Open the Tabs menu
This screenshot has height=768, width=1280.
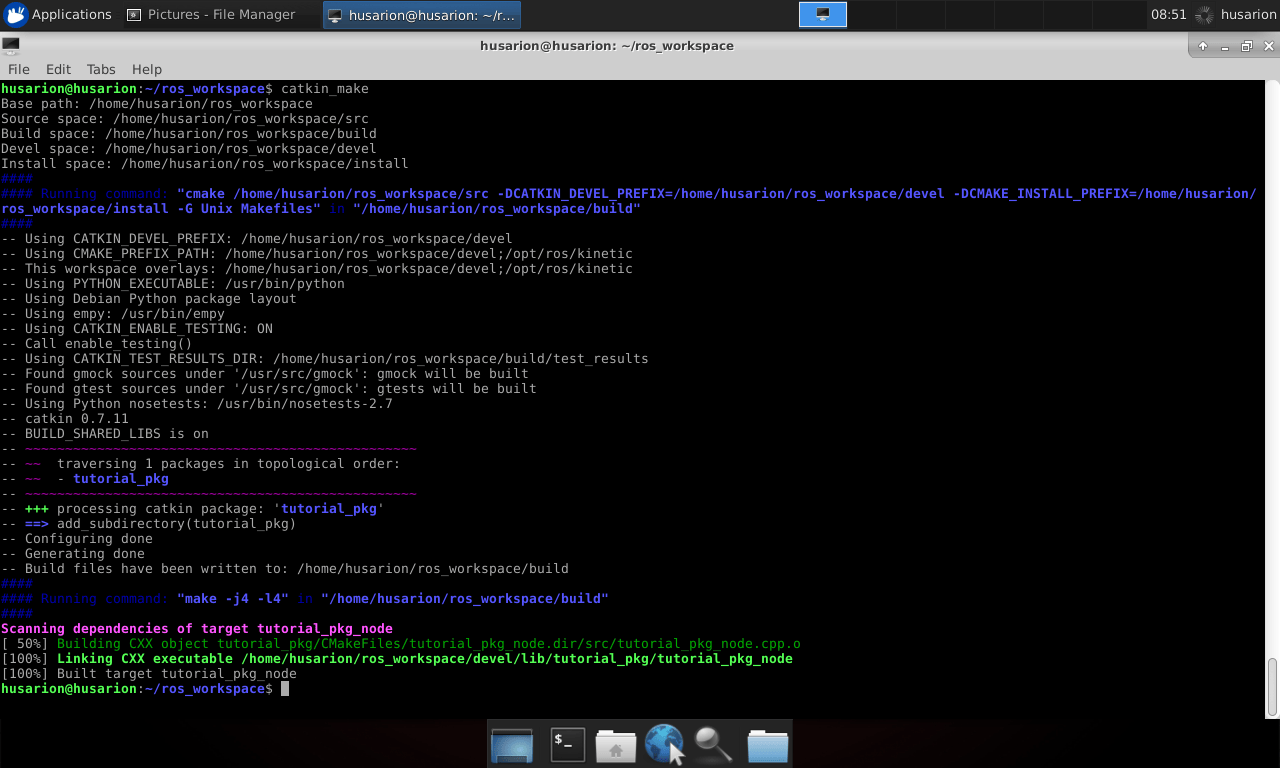click(101, 69)
